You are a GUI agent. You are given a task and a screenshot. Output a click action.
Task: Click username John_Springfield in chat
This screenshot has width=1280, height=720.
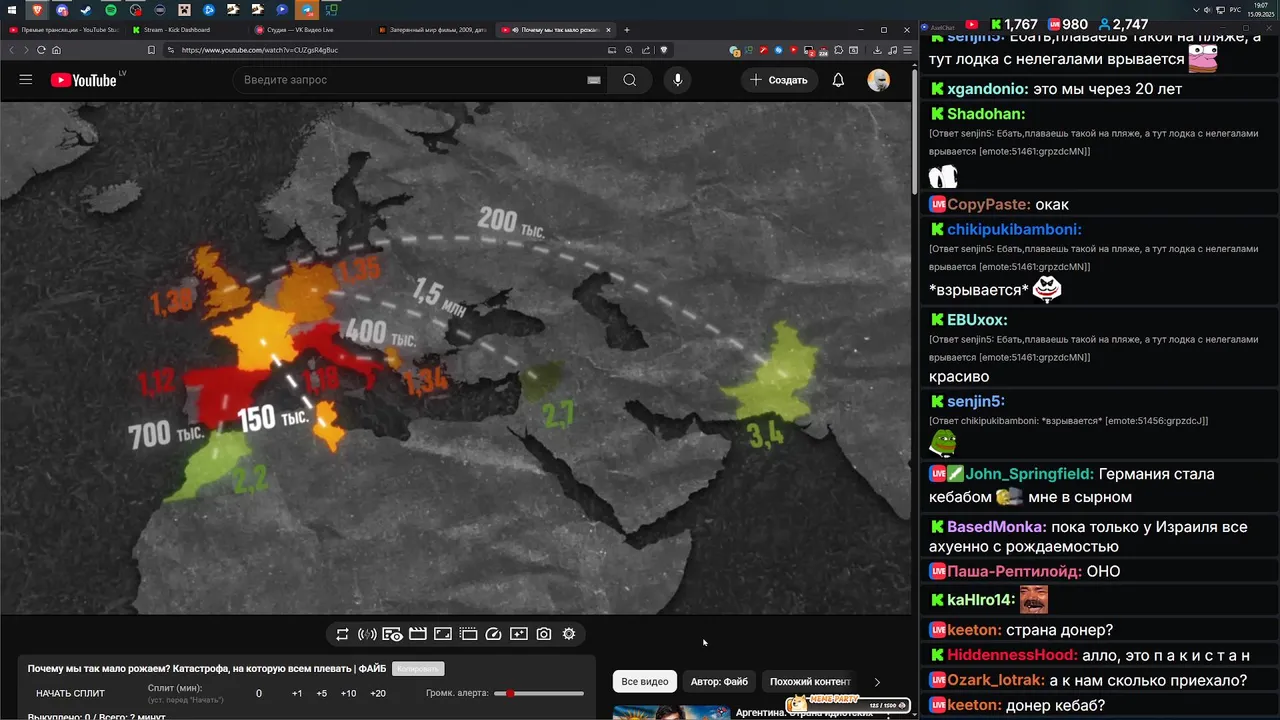coord(1029,474)
